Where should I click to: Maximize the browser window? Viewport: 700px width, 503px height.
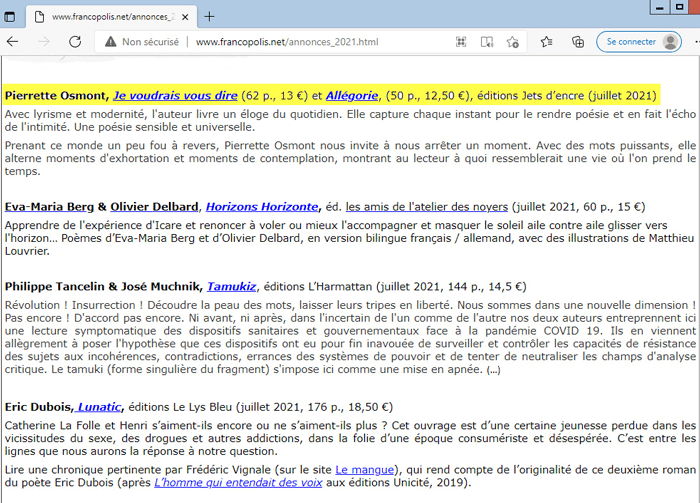[679, 7]
